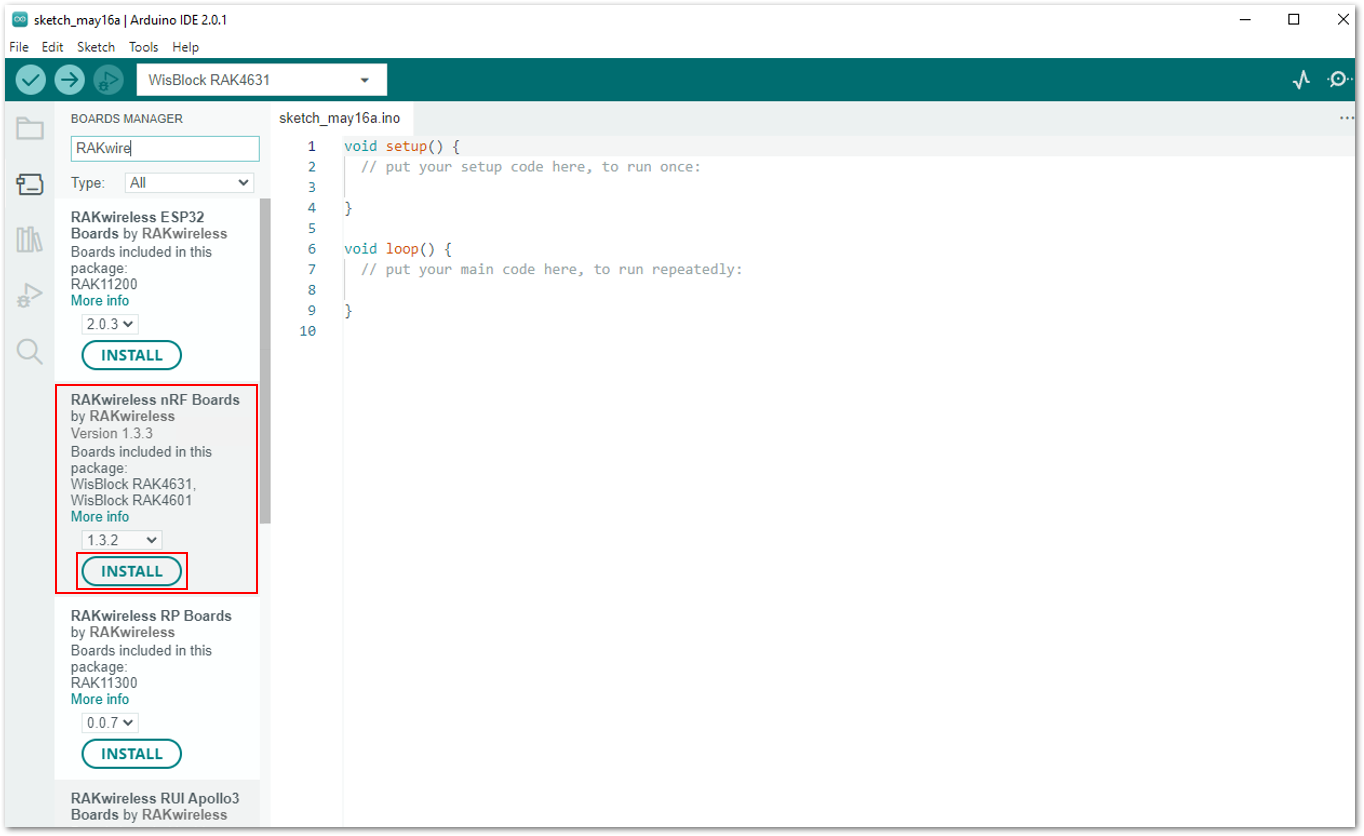Open the File menu
Image resolution: width=1364 pixels, height=836 pixels.
19,47
